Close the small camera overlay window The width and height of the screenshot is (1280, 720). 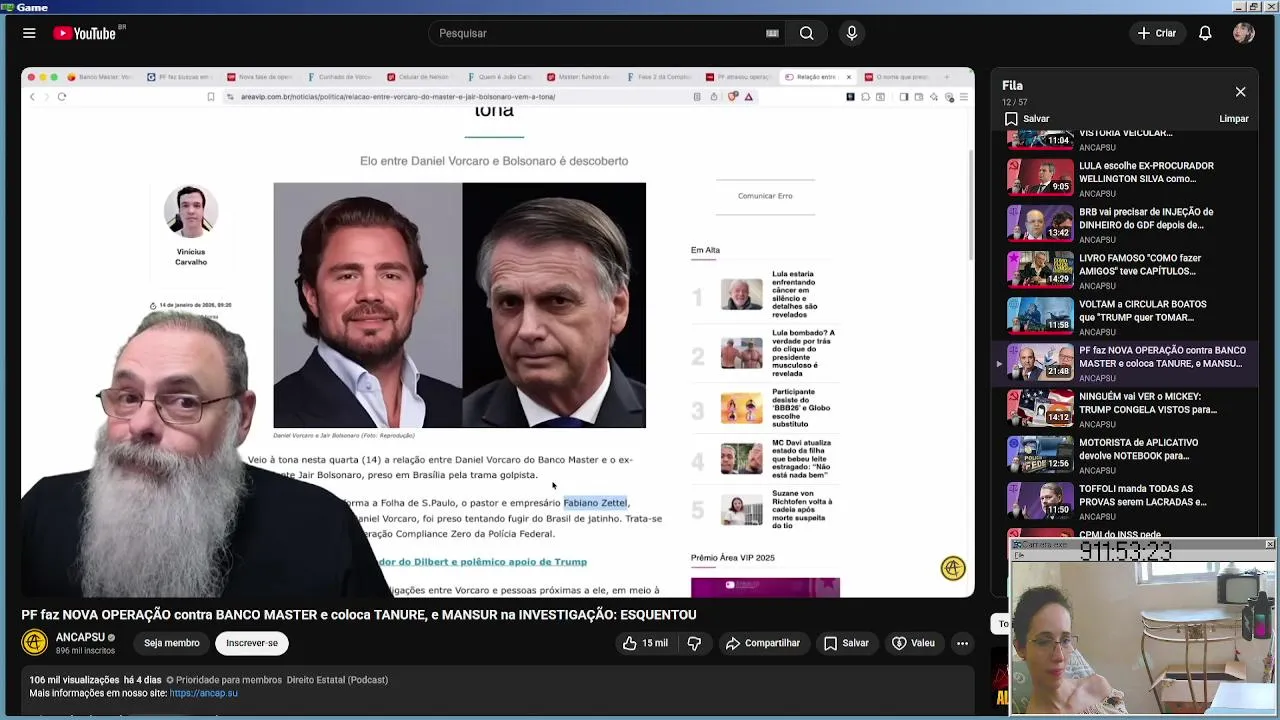tap(1270, 544)
